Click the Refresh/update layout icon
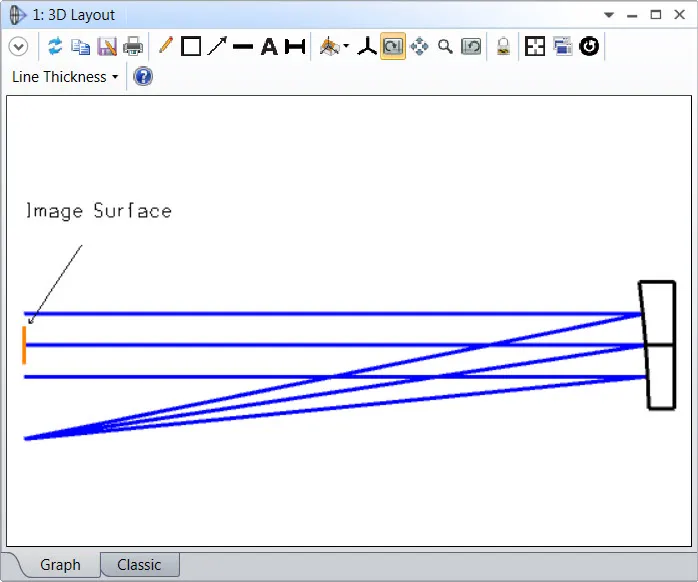The image size is (698, 582). (55, 46)
